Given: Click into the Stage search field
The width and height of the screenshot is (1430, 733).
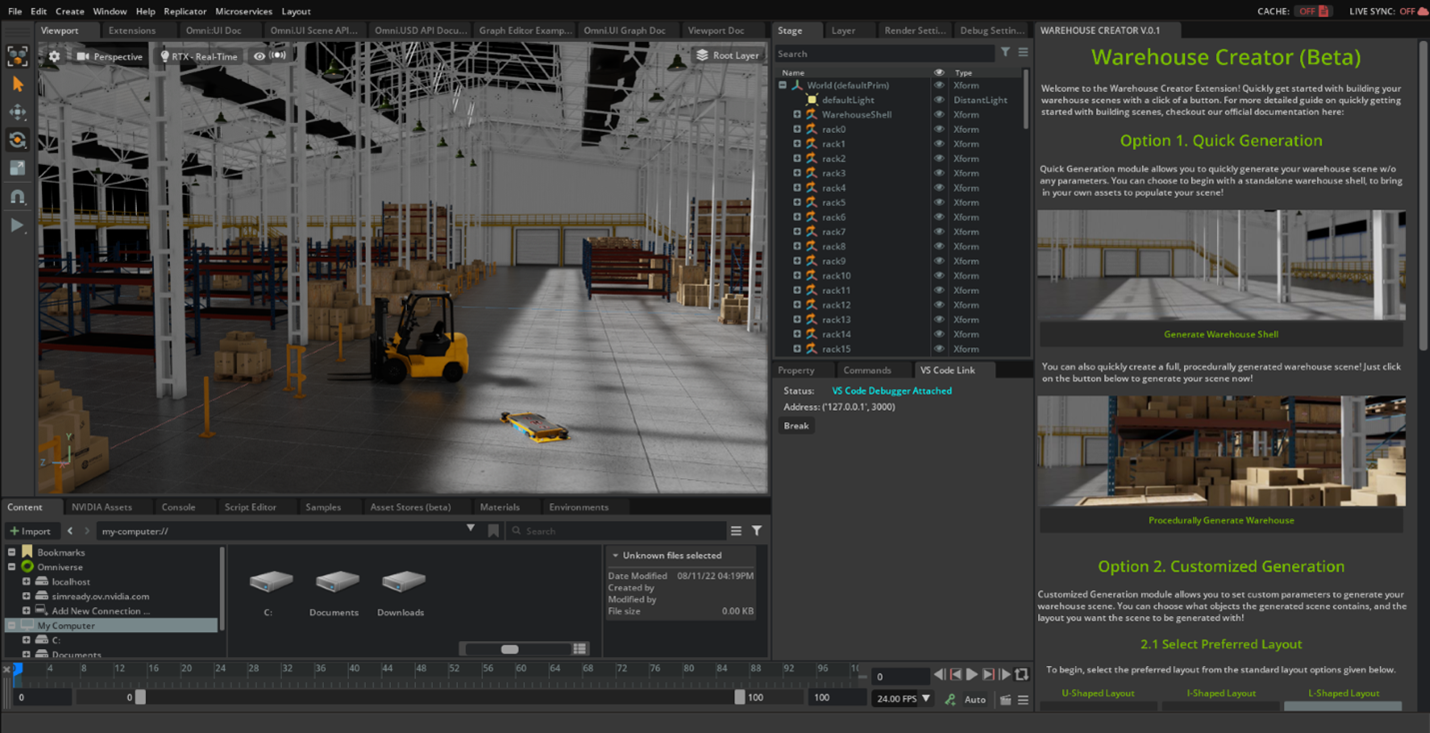Looking at the screenshot, I should 885,54.
